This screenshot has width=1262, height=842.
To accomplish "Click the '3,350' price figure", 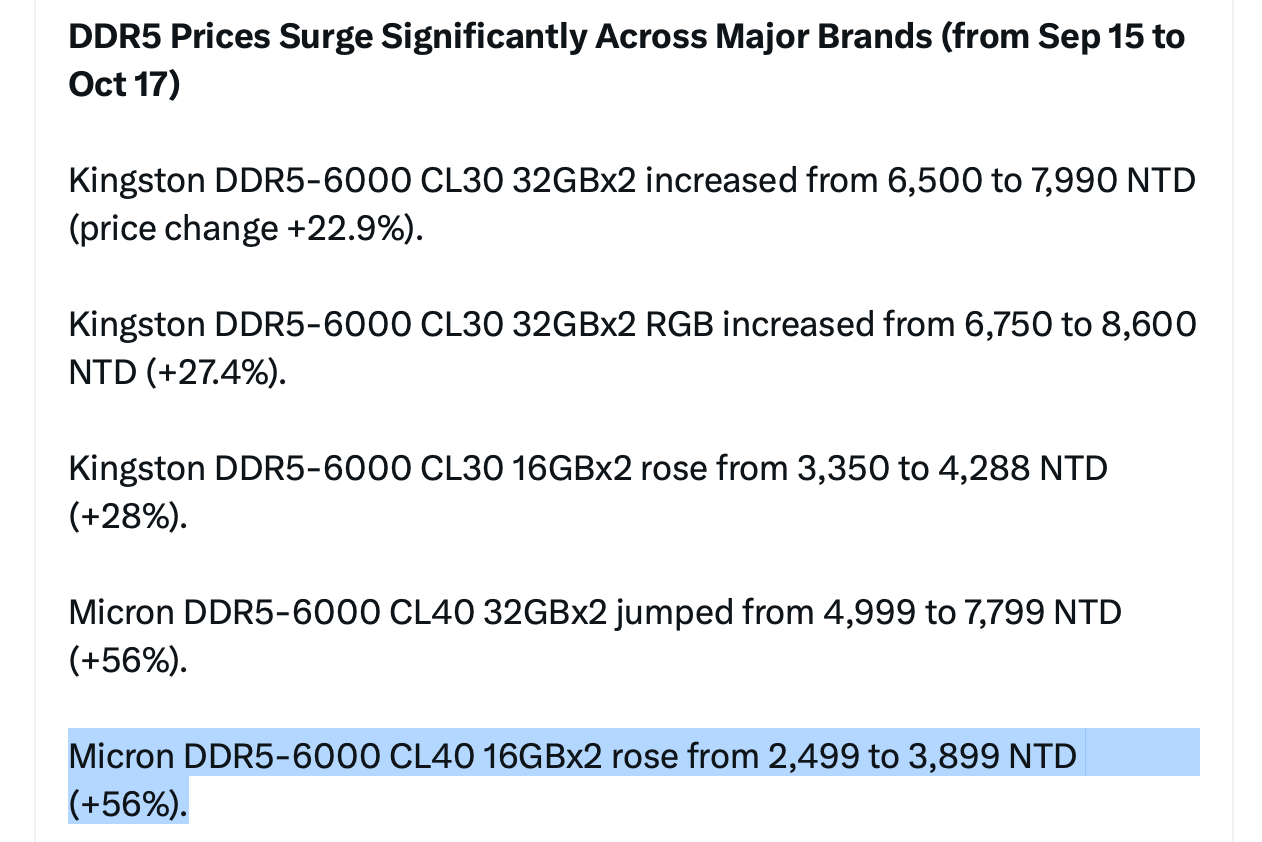I will (x=844, y=468).
